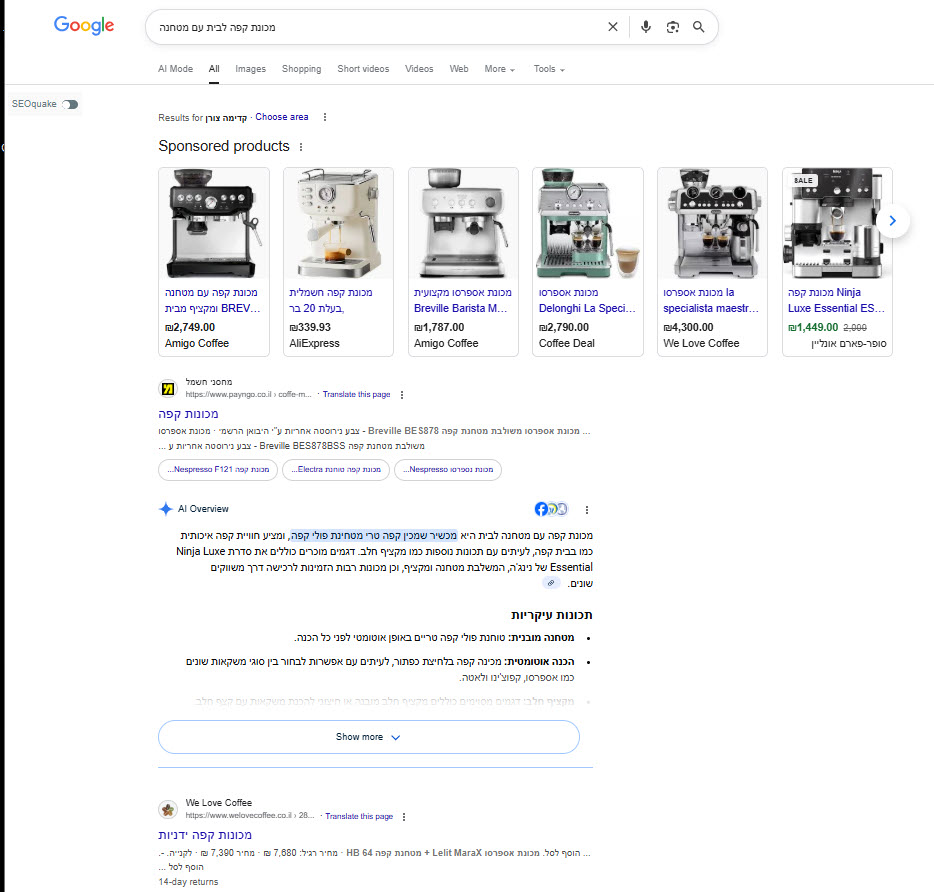Screen dimensions: 934x892
Task: Click the link icon below the AI Overview text
Action: tap(550, 582)
